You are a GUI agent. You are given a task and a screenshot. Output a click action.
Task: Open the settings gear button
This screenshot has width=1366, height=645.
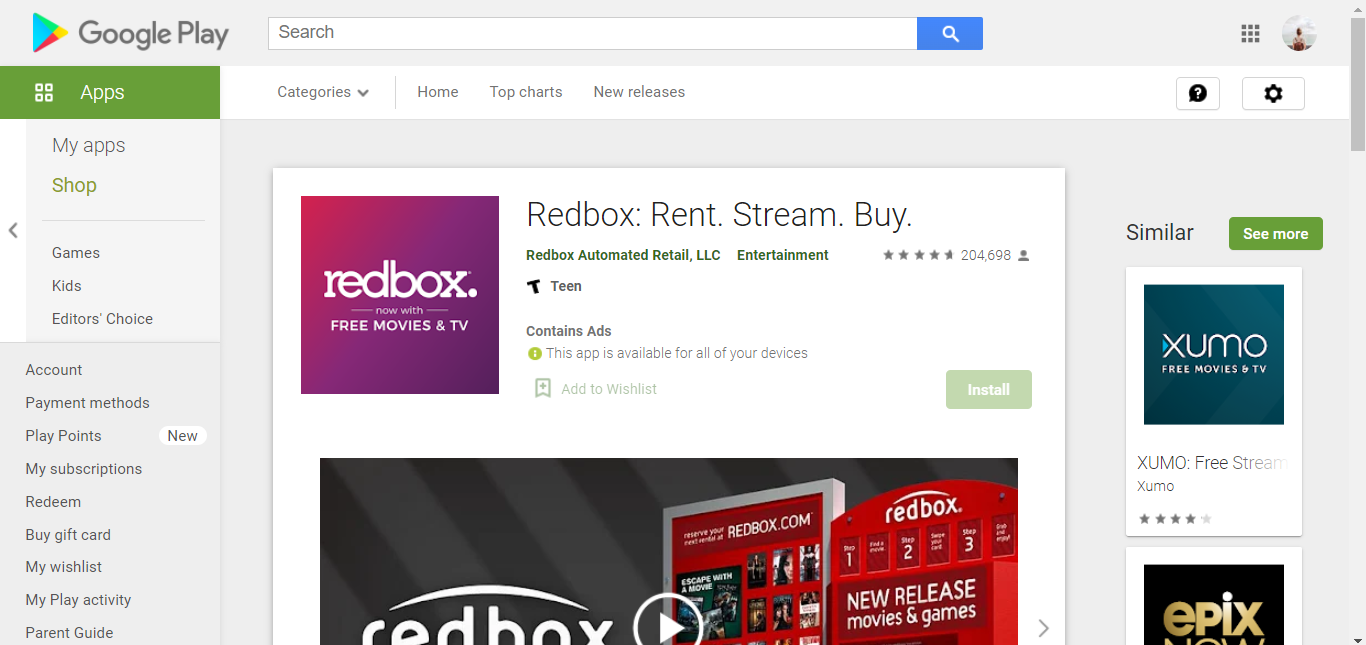click(1273, 93)
